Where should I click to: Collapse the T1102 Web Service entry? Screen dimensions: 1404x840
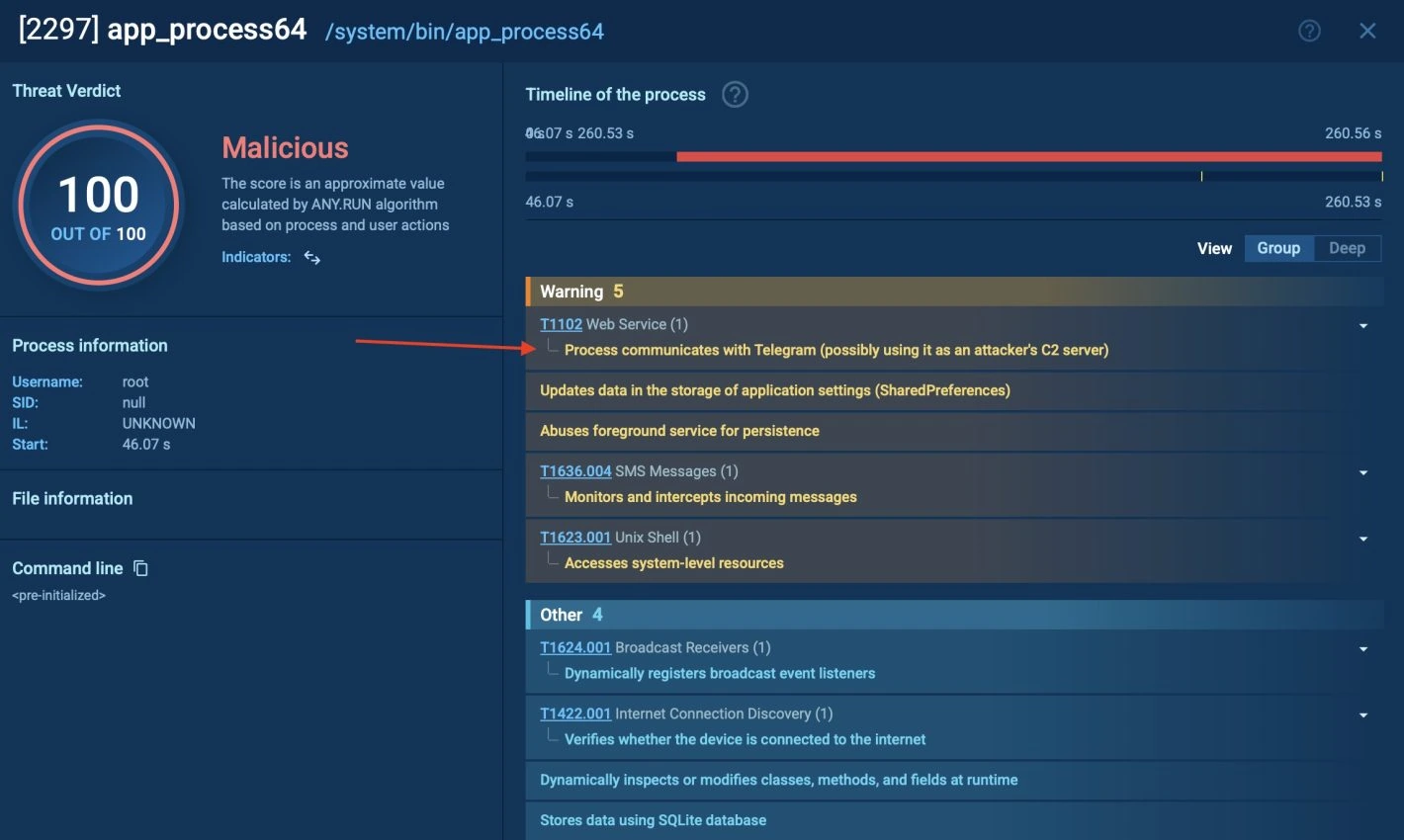(x=1363, y=325)
